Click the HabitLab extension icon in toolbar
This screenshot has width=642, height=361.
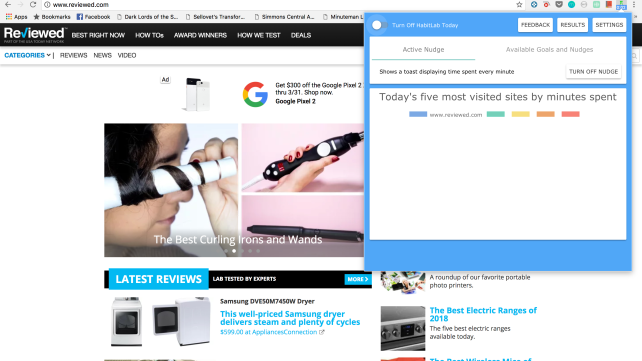[622, 5]
